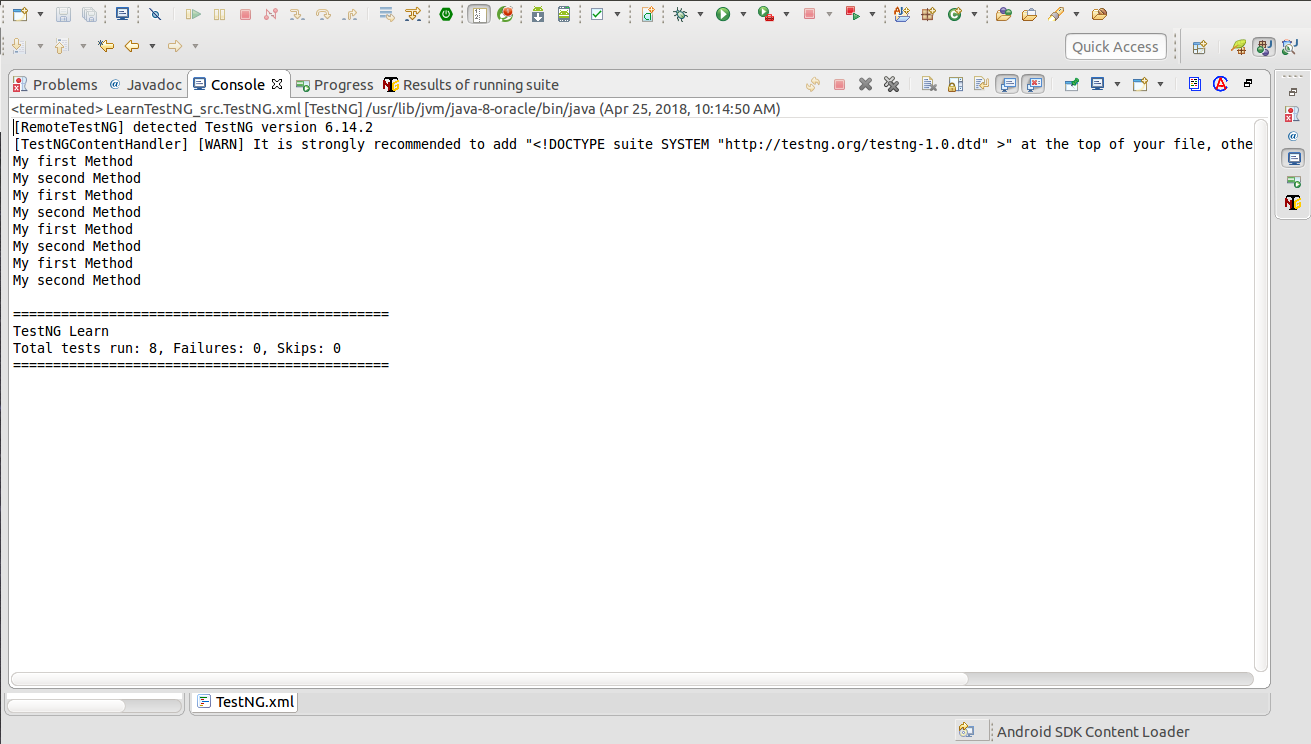Click the green Spring boot dashboard icon
The image size is (1311, 744).
point(446,14)
